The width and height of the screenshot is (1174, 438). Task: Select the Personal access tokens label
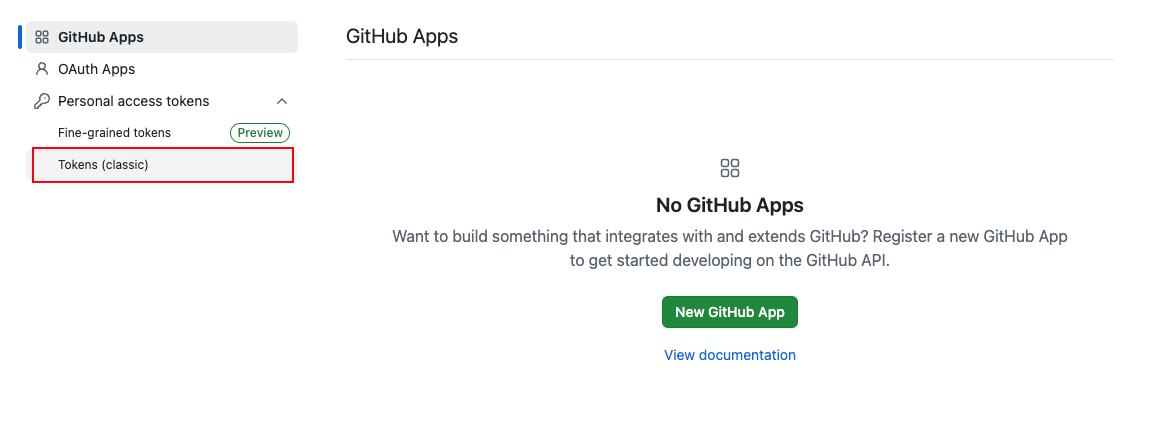click(134, 101)
